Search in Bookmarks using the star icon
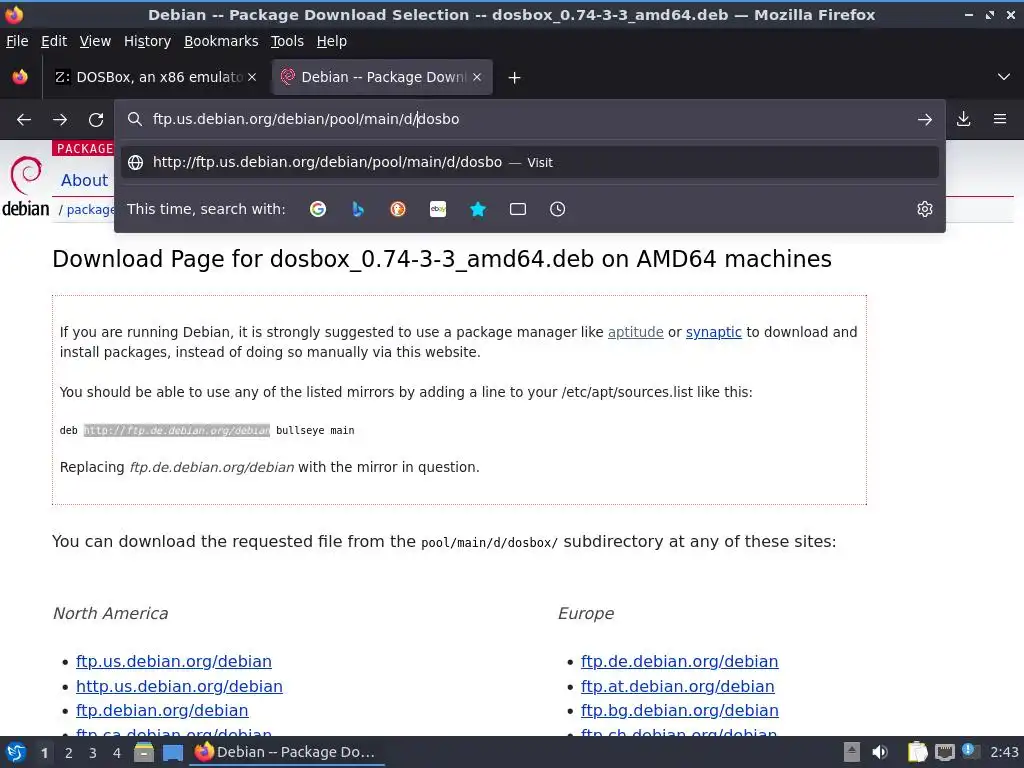The width and height of the screenshot is (1024, 768). tap(478, 209)
